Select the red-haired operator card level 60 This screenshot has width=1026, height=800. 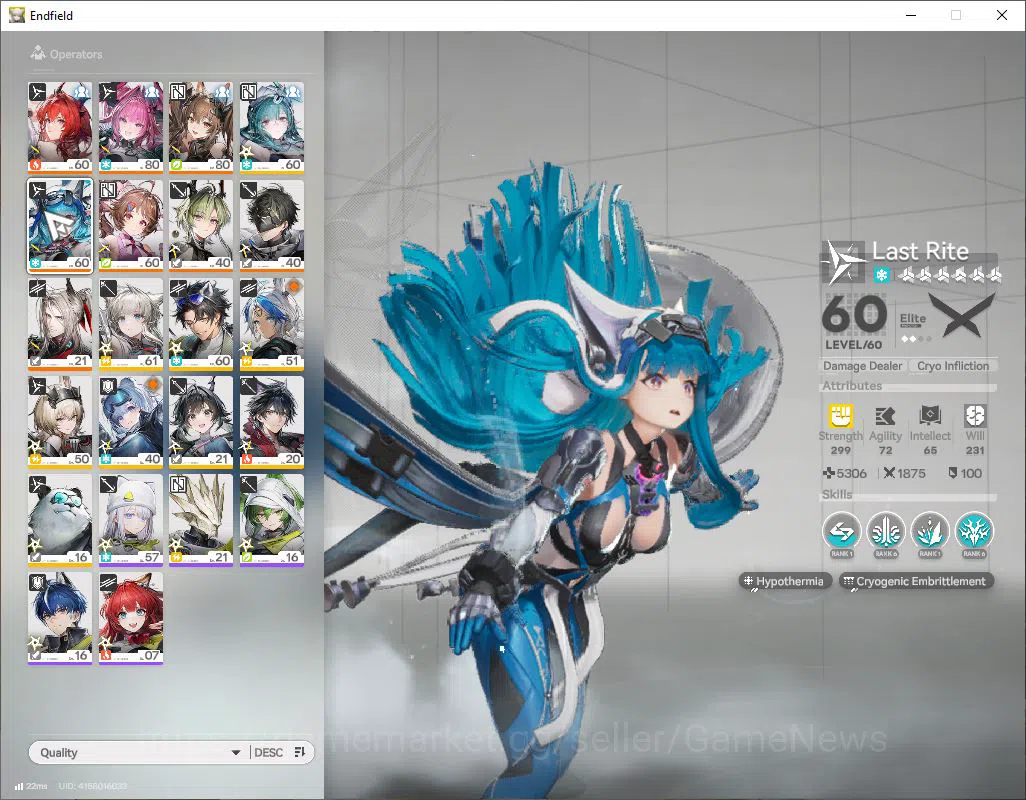(x=60, y=127)
